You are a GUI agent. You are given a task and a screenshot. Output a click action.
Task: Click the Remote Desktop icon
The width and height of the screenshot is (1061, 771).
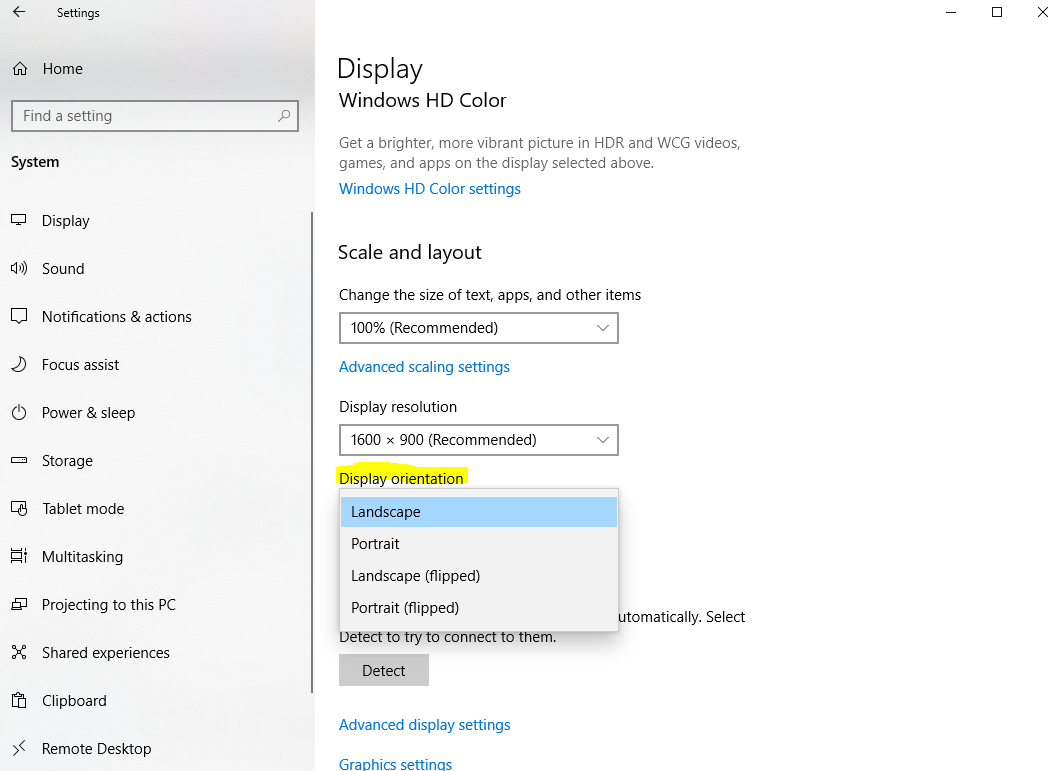pos(19,748)
